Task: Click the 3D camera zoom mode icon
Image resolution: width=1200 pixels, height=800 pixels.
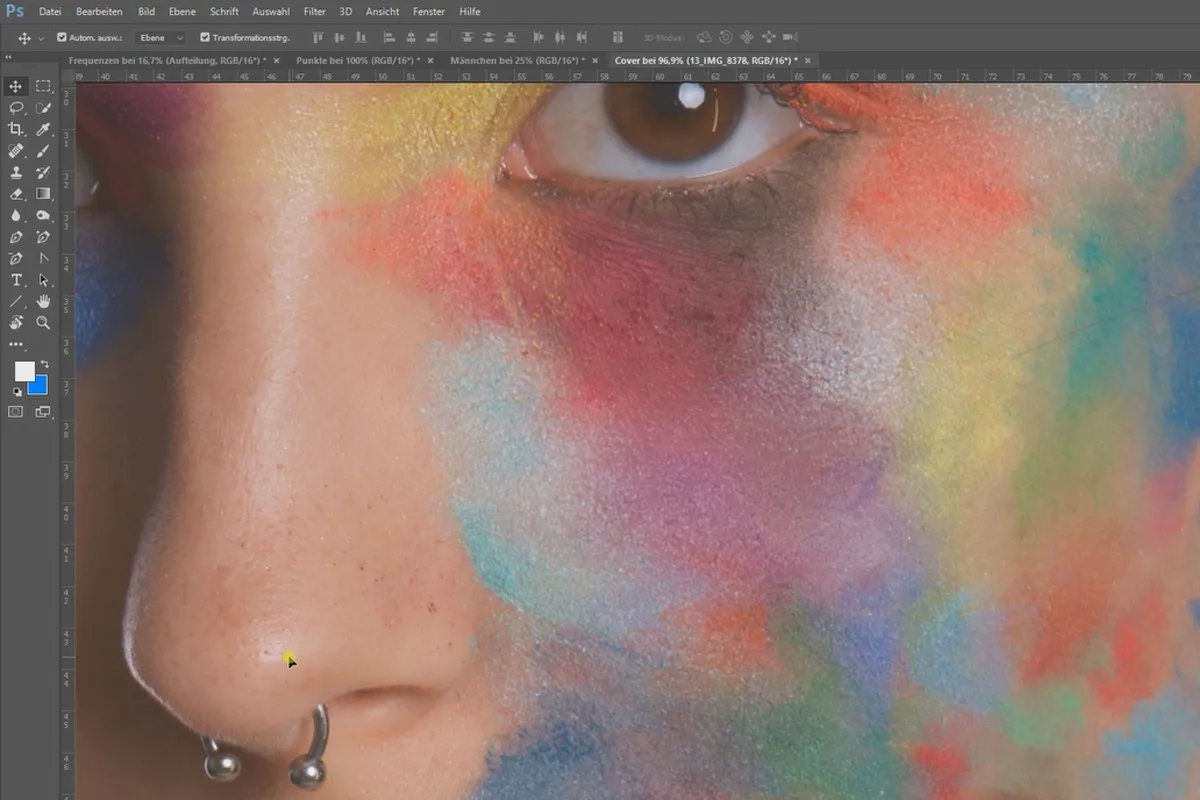Action: pos(791,37)
